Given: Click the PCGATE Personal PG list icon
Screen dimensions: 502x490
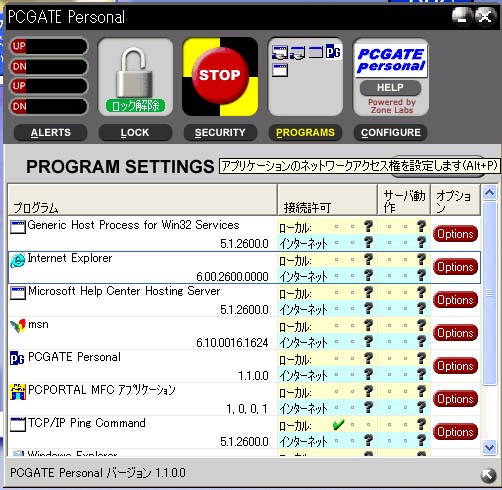Looking at the screenshot, I should click(17, 358).
